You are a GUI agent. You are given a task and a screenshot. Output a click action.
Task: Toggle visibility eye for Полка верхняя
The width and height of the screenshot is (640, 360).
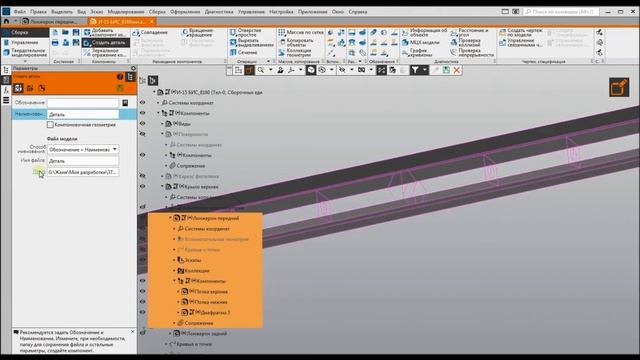[x=142, y=291]
